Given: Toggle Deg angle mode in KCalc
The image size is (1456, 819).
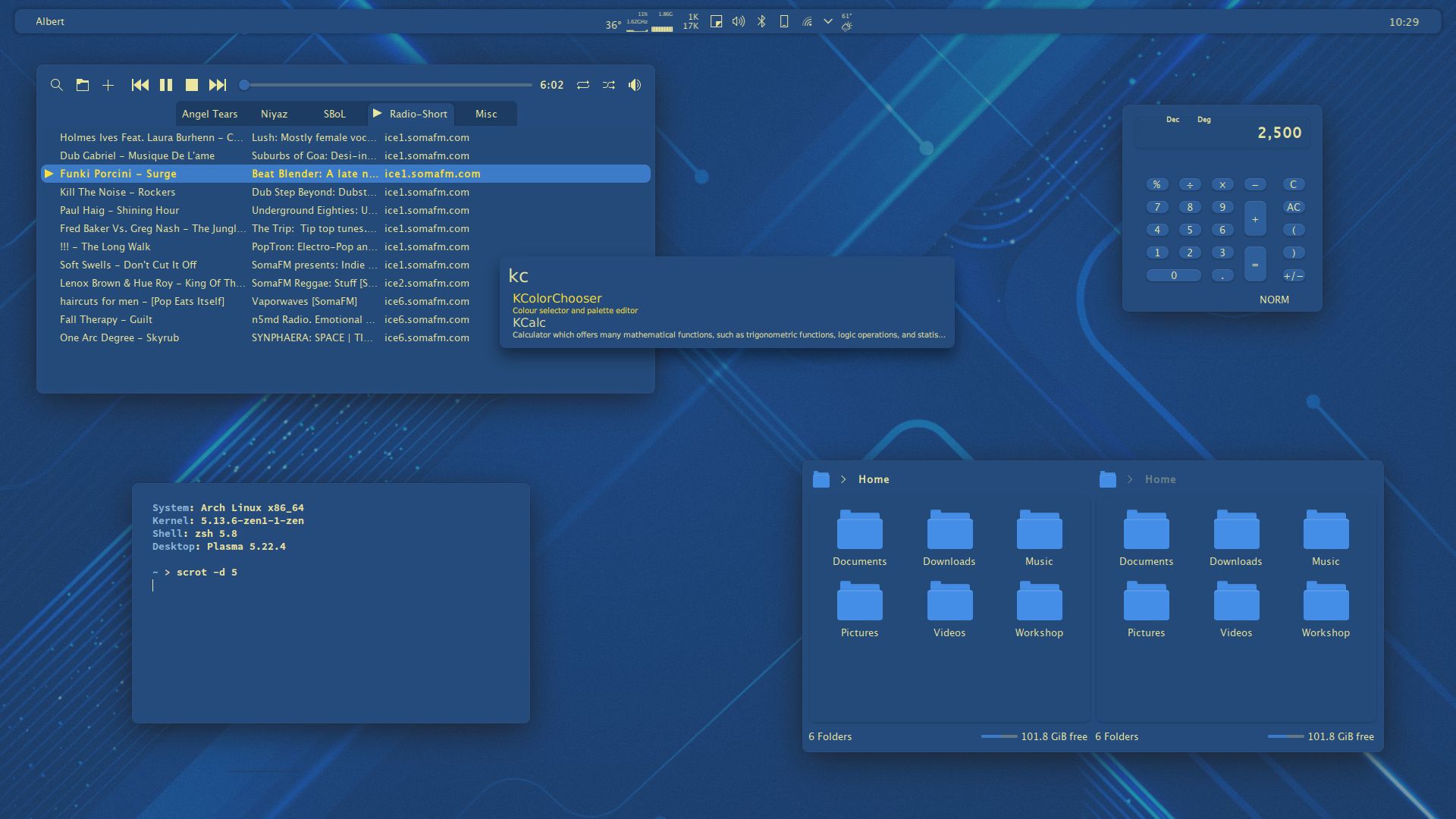Looking at the screenshot, I should click(1204, 119).
